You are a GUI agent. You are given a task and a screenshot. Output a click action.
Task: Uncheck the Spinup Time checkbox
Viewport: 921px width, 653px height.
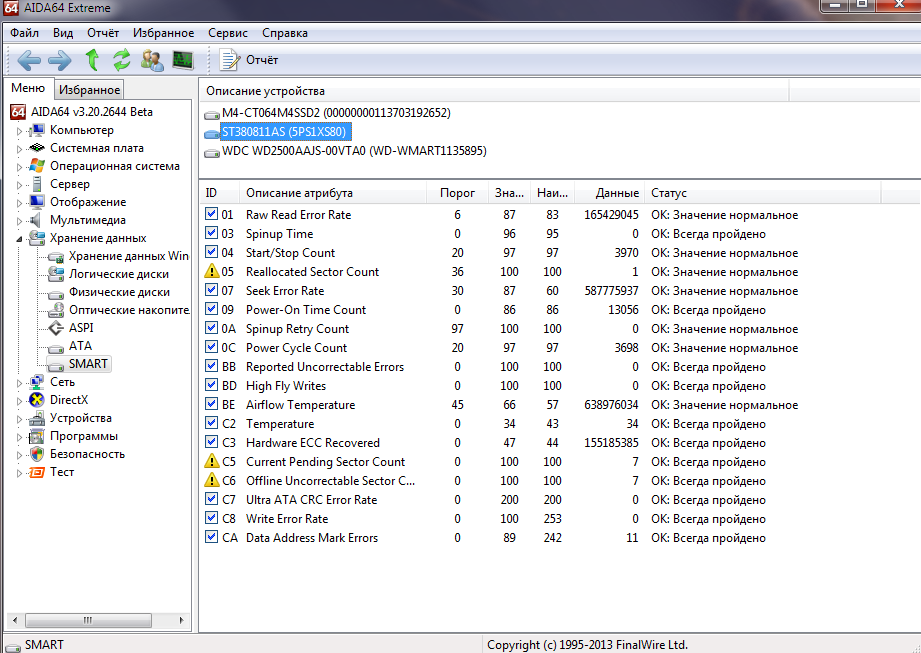click(211, 233)
